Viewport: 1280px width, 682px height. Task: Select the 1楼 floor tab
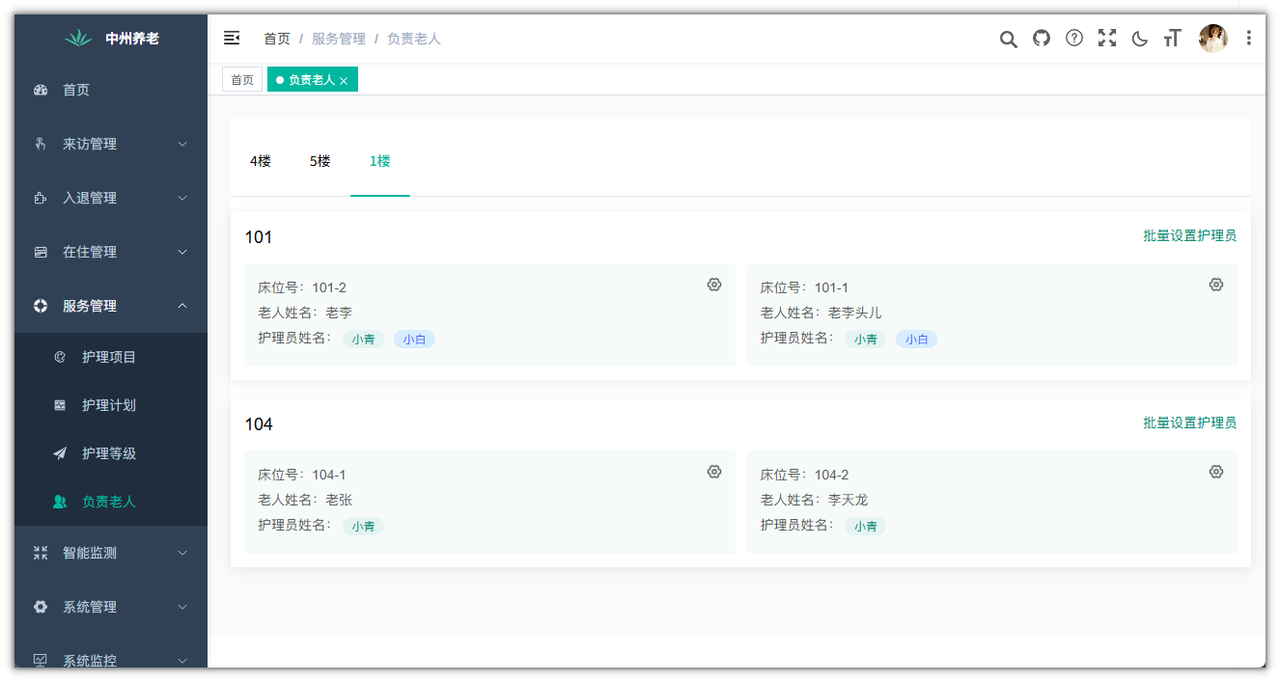coord(380,161)
